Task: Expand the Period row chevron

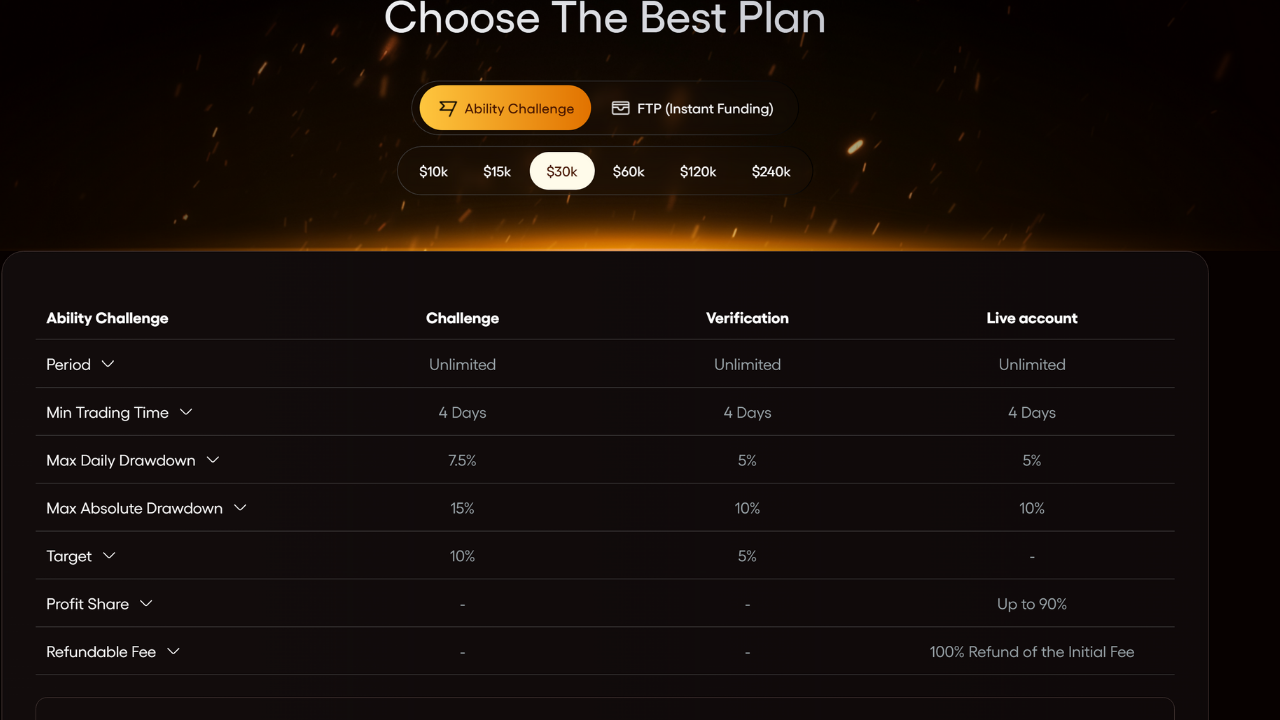Action: (108, 364)
